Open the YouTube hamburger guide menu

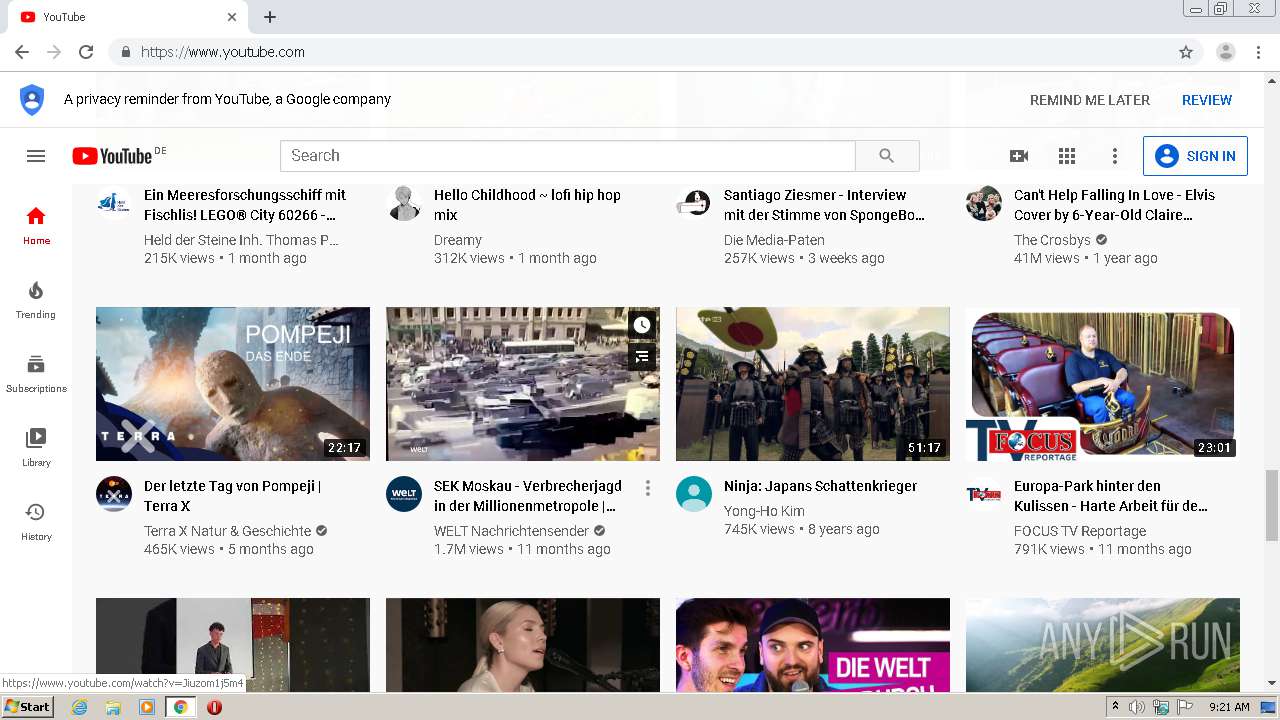(36, 156)
